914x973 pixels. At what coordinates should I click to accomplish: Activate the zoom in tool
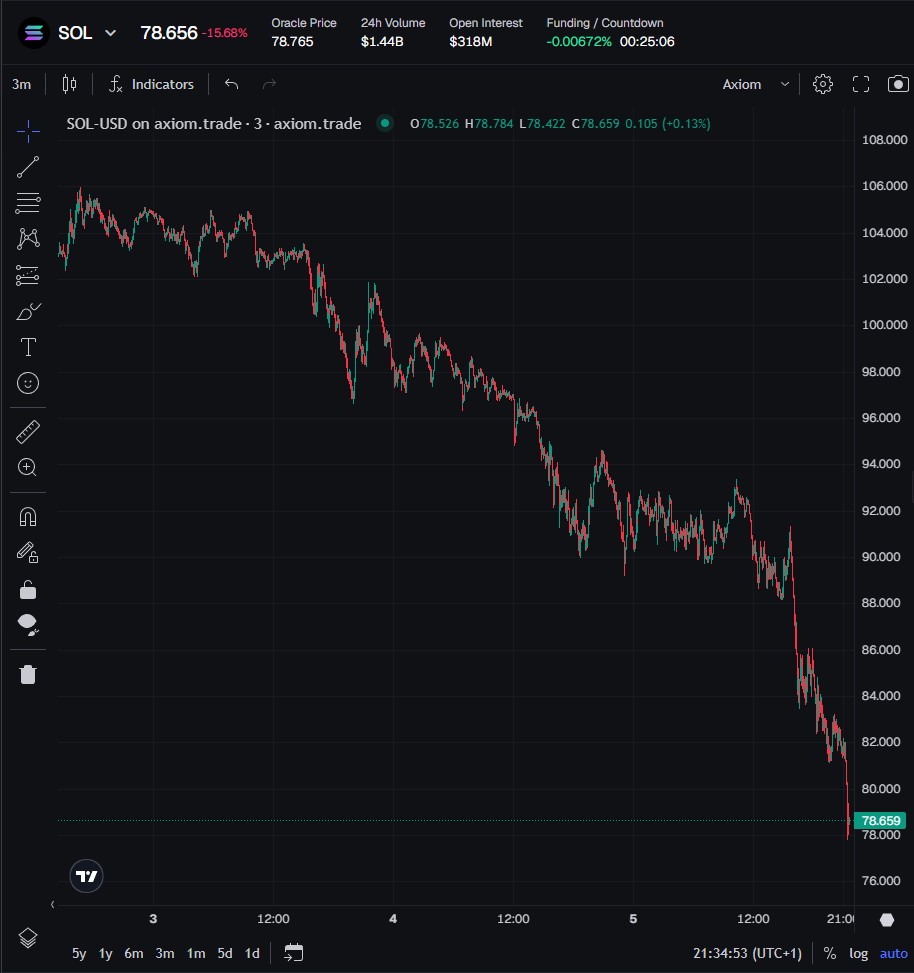click(x=28, y=467)
